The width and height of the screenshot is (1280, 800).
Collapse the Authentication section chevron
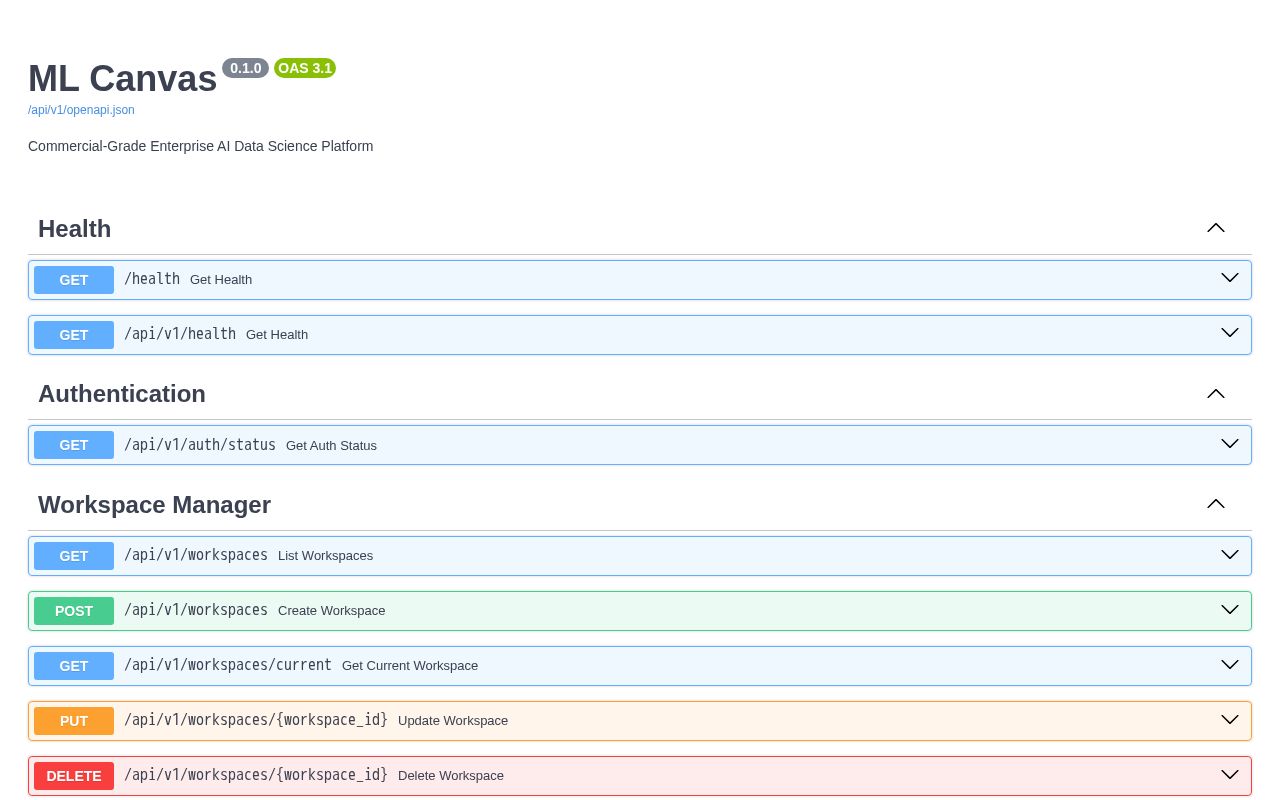1216,394
